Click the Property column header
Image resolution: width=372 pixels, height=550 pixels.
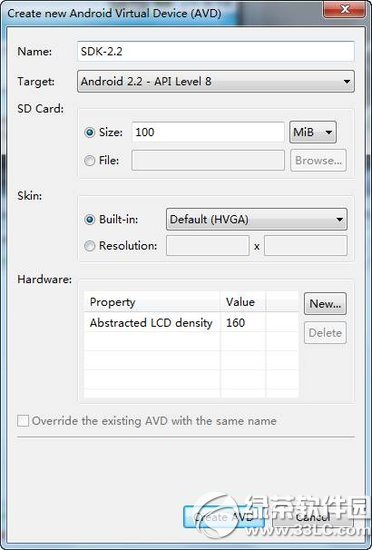152,302
